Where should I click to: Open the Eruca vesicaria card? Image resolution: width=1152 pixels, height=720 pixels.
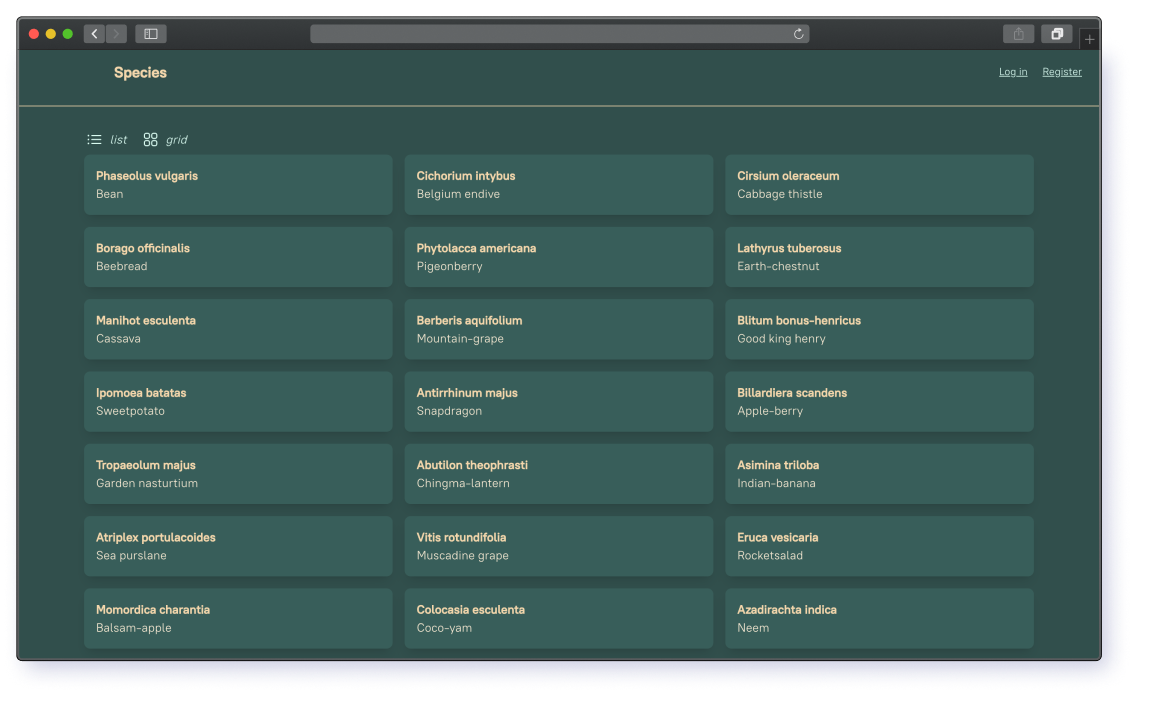point(879,547)
